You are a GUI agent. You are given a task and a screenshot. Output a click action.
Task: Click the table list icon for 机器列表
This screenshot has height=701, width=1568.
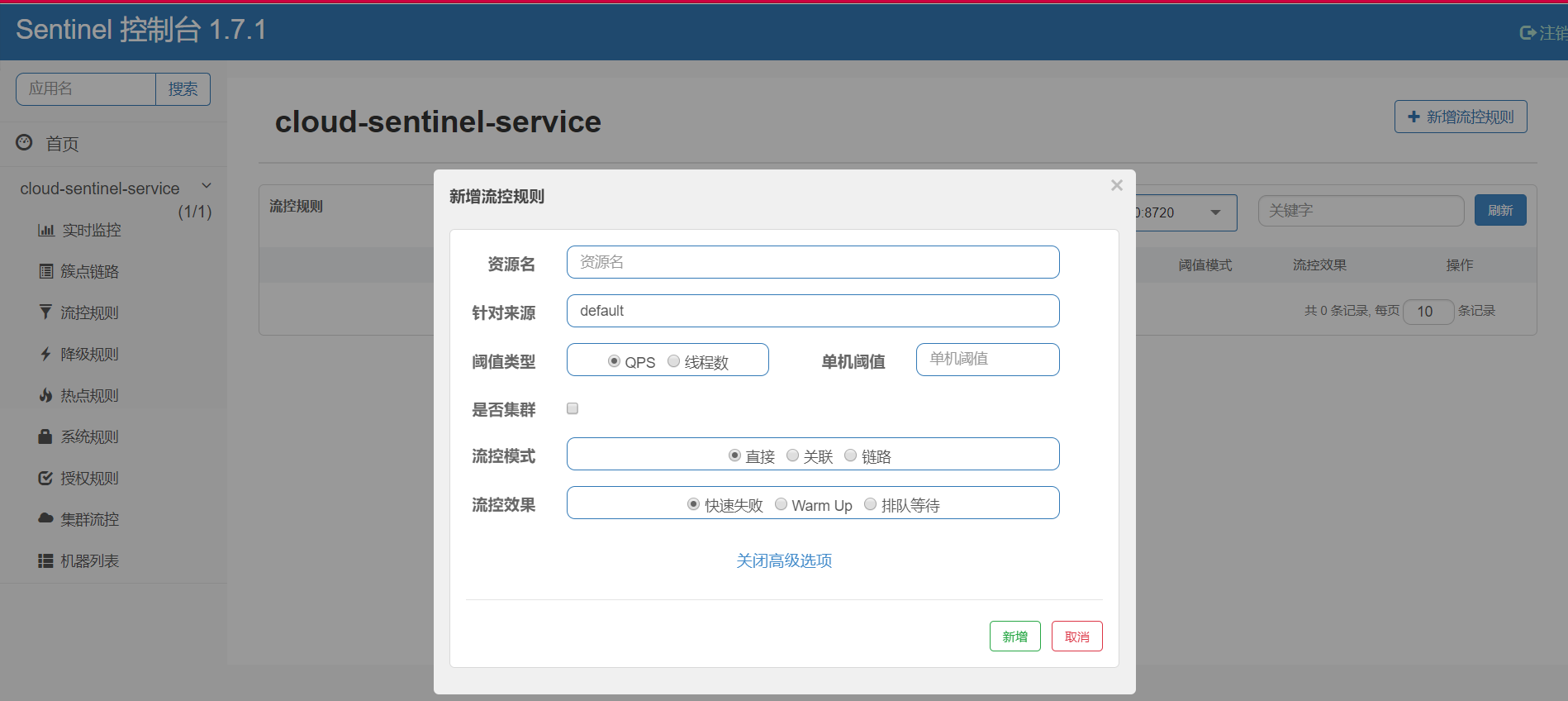[46, 560]
